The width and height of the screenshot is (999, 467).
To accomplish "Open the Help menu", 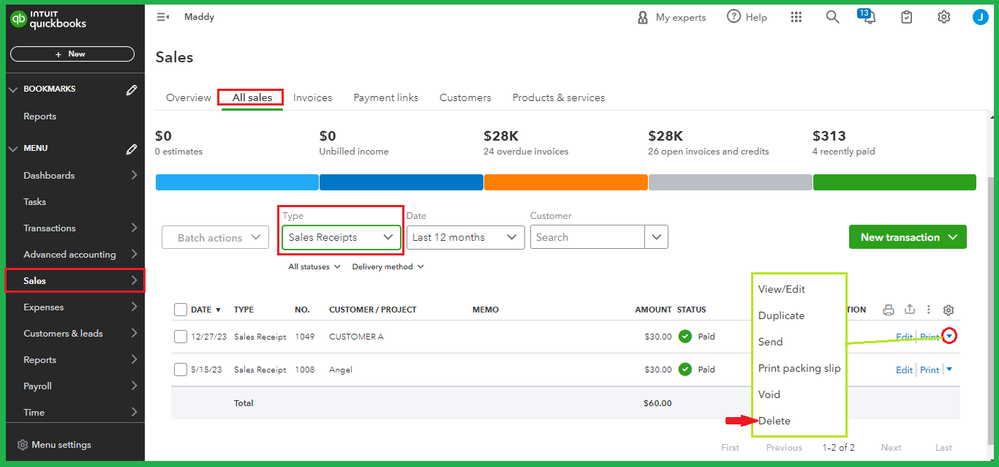I will click(x=747, y=17).
